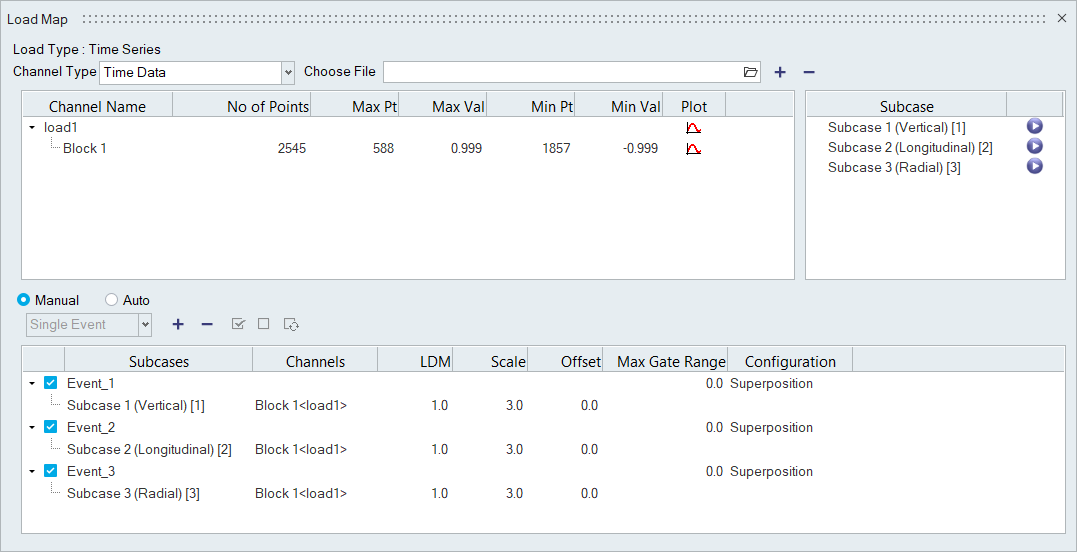
Task: Open the plot icon in load1 row
Action: click(693, 128)
